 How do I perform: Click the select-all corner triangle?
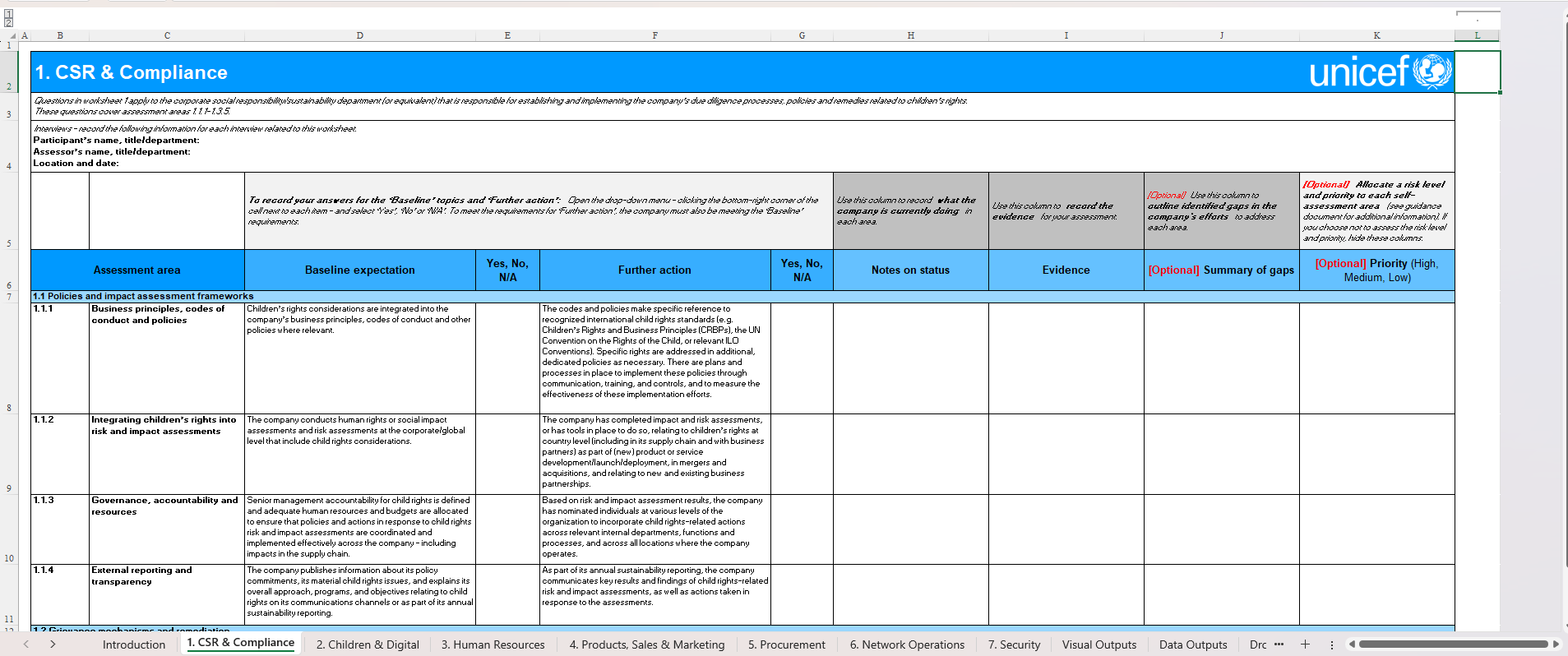click(x=12, y=35)
